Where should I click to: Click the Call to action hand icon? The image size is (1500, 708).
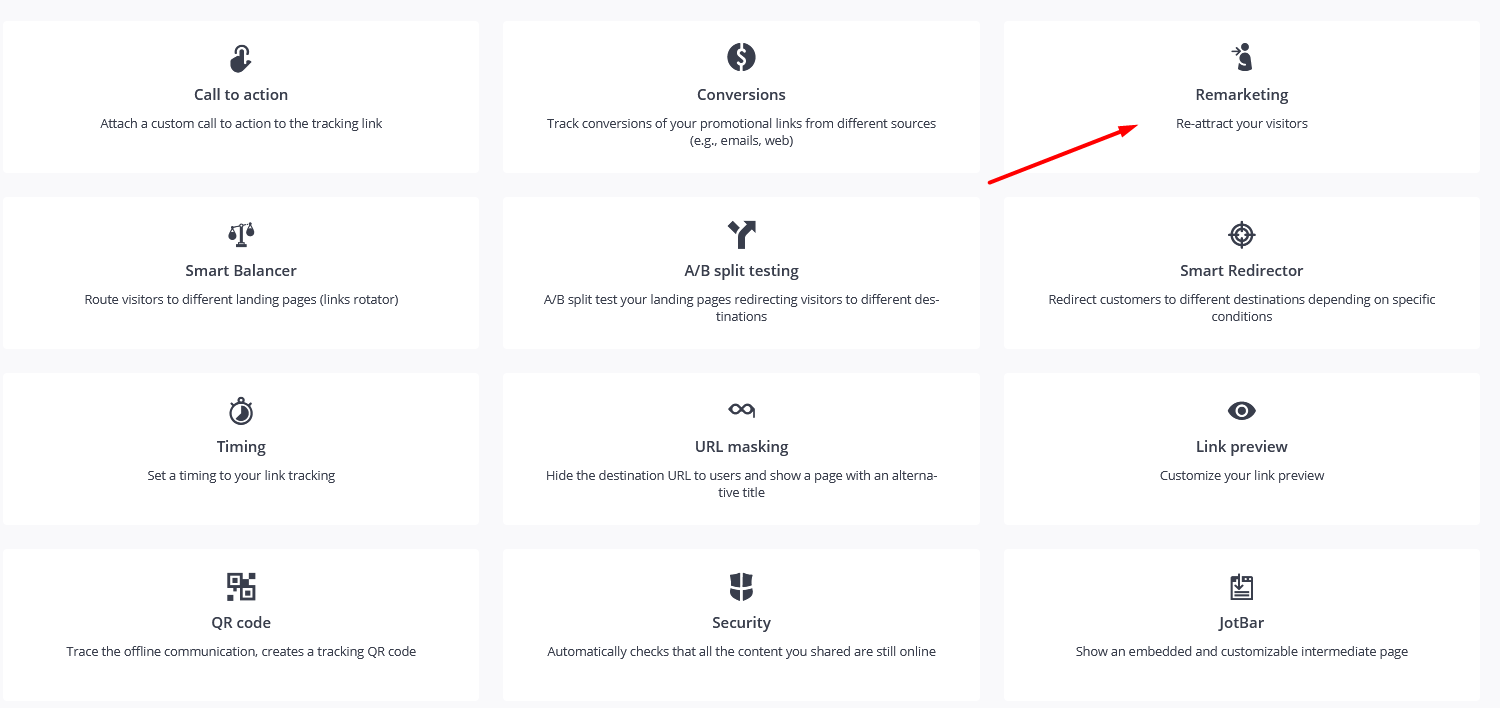[241, 58]
